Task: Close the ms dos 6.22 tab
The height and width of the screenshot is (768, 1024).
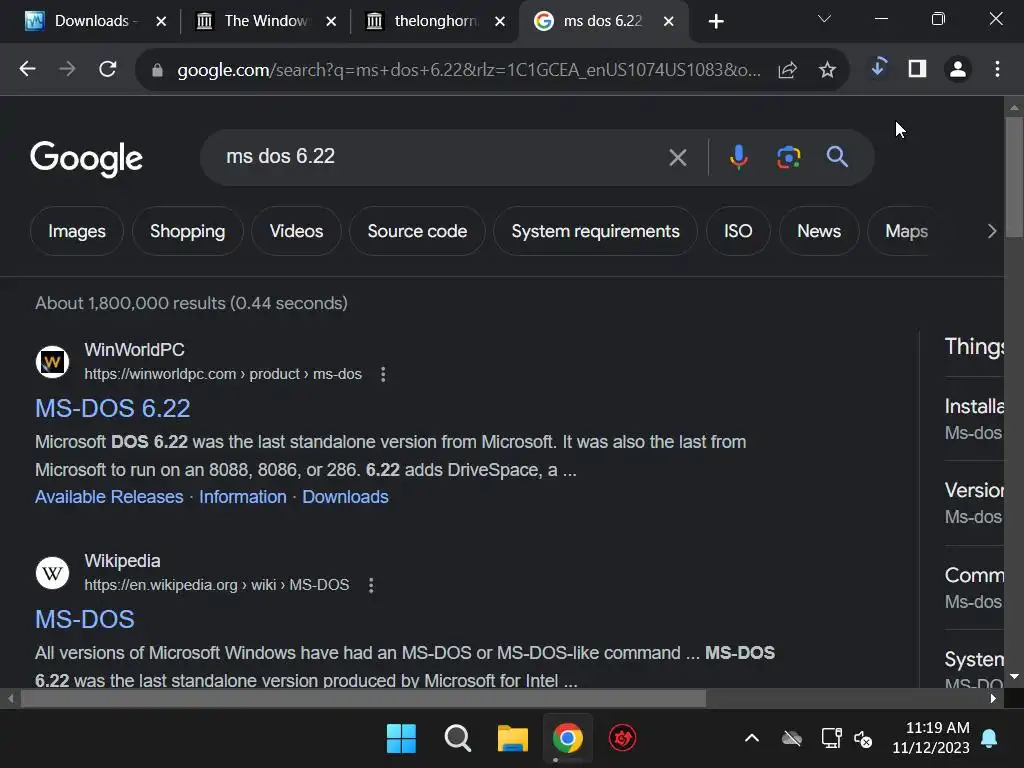Action: point(669,22)
